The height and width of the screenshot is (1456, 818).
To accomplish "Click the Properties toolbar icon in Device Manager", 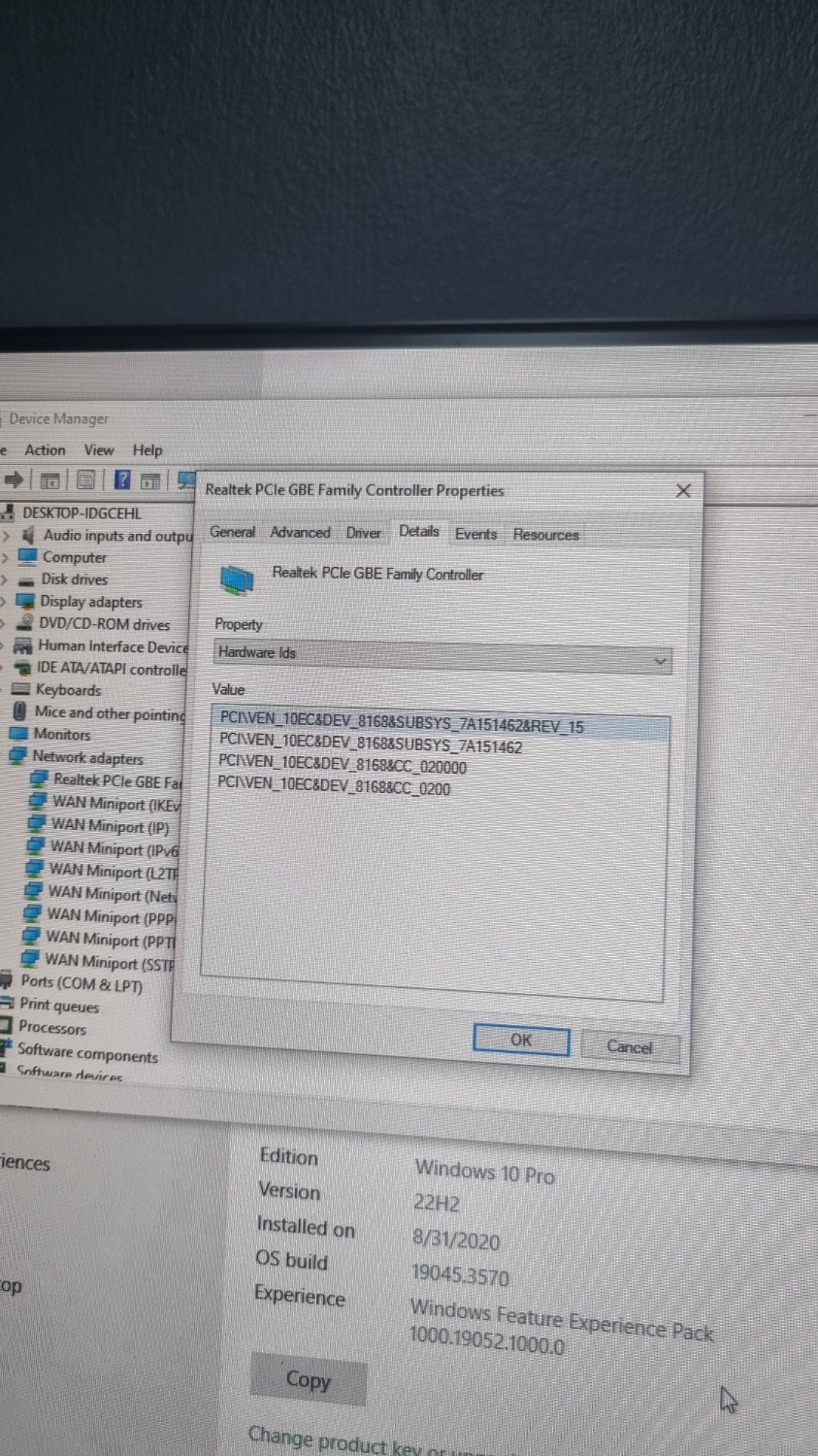I will pos(86,480).
